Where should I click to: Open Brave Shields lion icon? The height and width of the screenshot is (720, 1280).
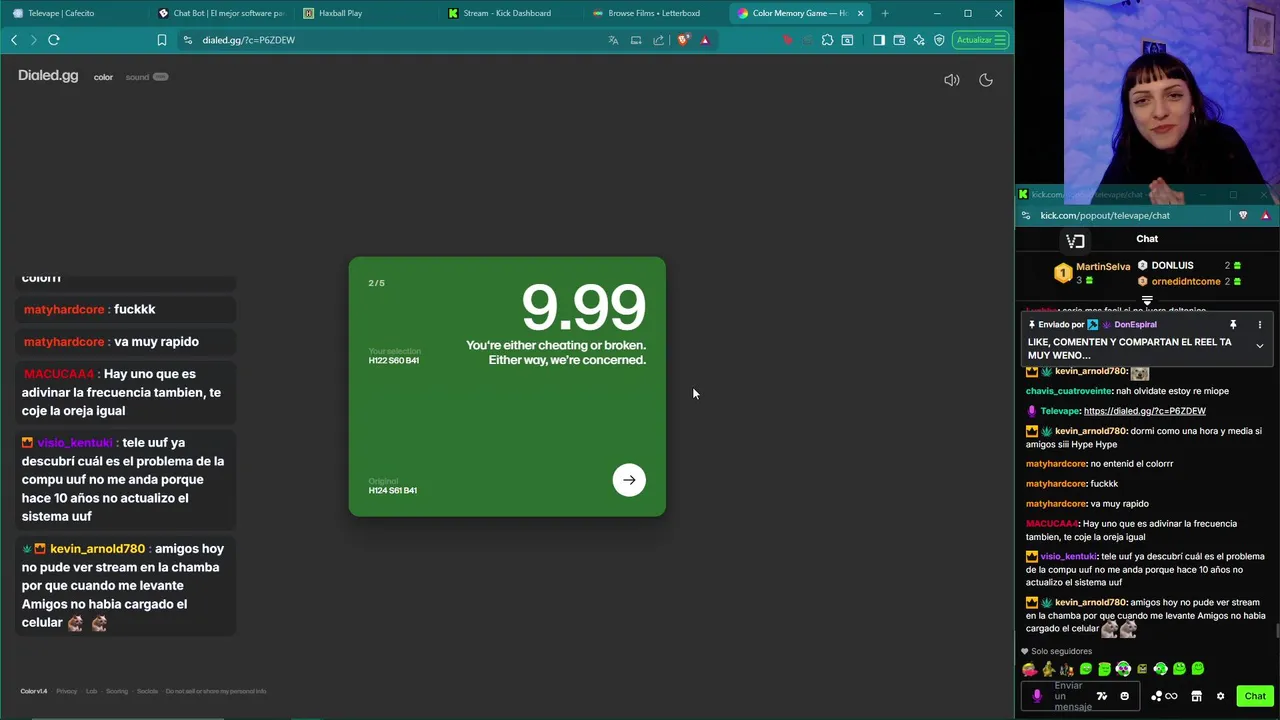[x=683, y=40]
